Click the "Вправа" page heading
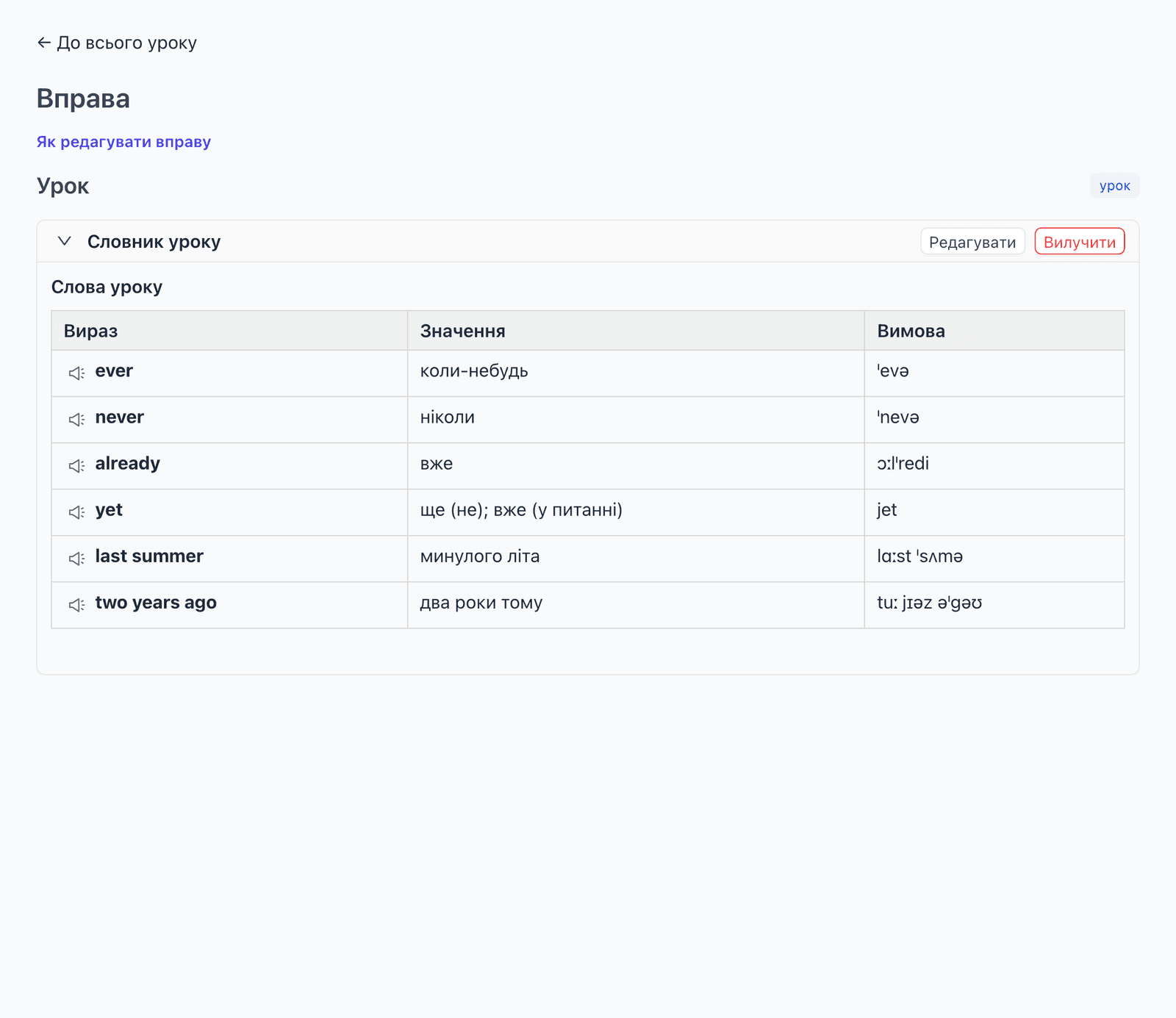 [x=83, y=98]
